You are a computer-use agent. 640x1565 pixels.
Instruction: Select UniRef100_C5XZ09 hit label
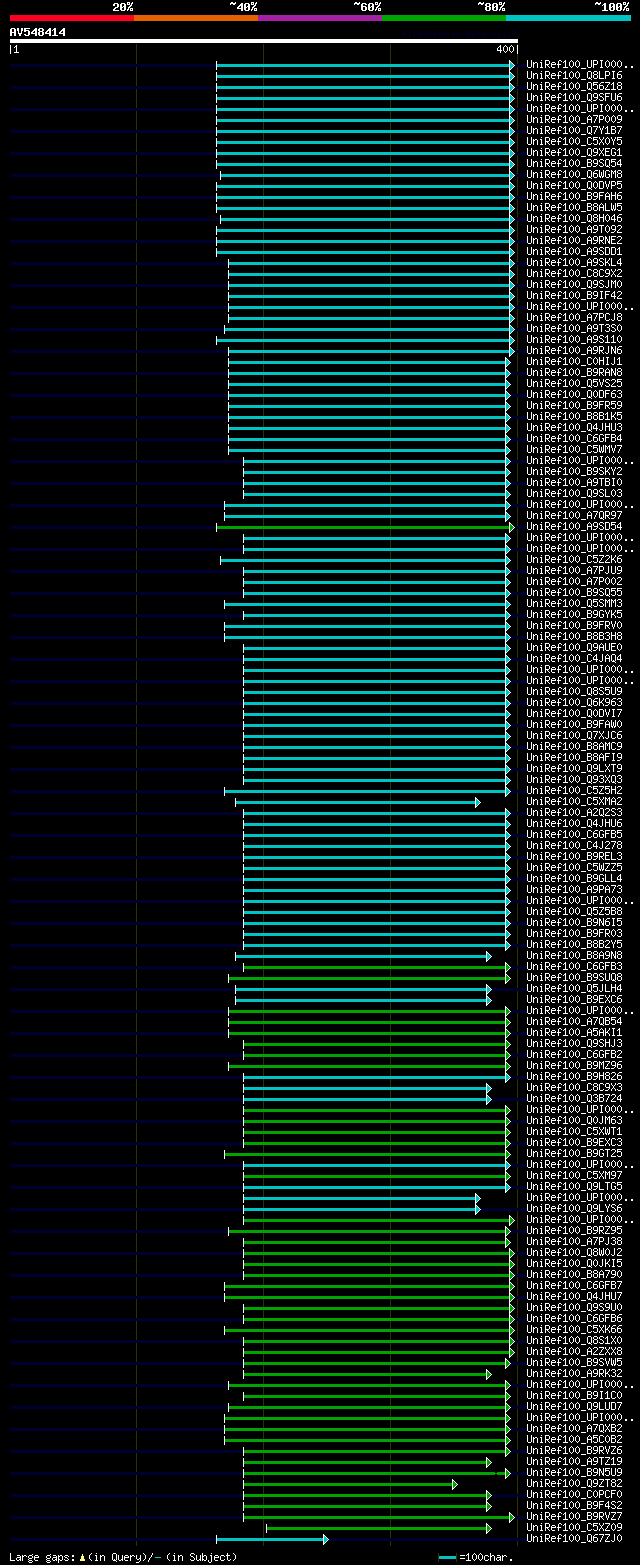tap(574, 1527)
